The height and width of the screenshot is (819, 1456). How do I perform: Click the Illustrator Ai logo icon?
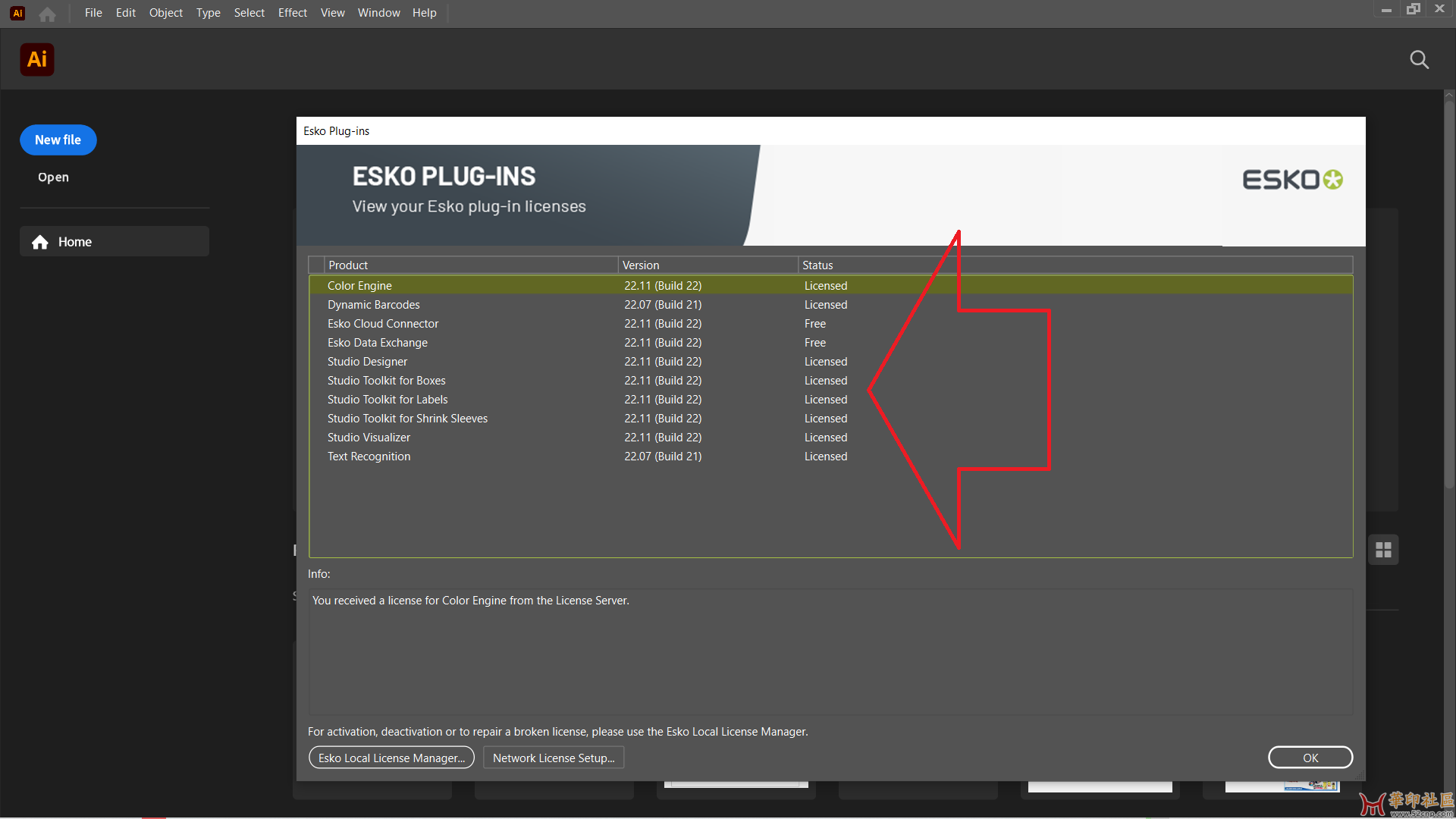coord(37,60)
